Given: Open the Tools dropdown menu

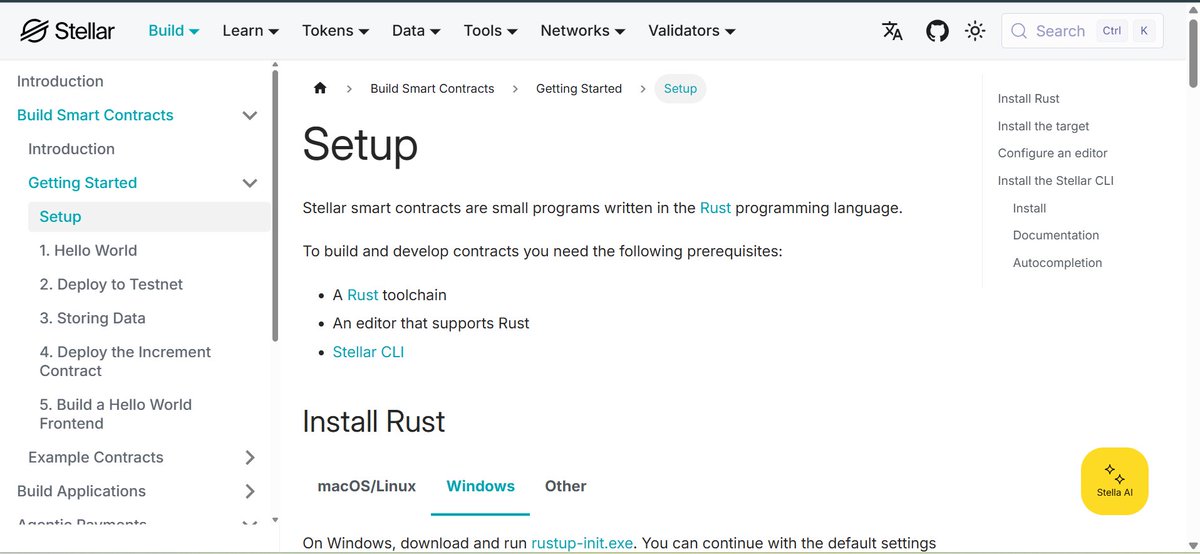Looking at the screenshot, I should click(x=491, y=31).
